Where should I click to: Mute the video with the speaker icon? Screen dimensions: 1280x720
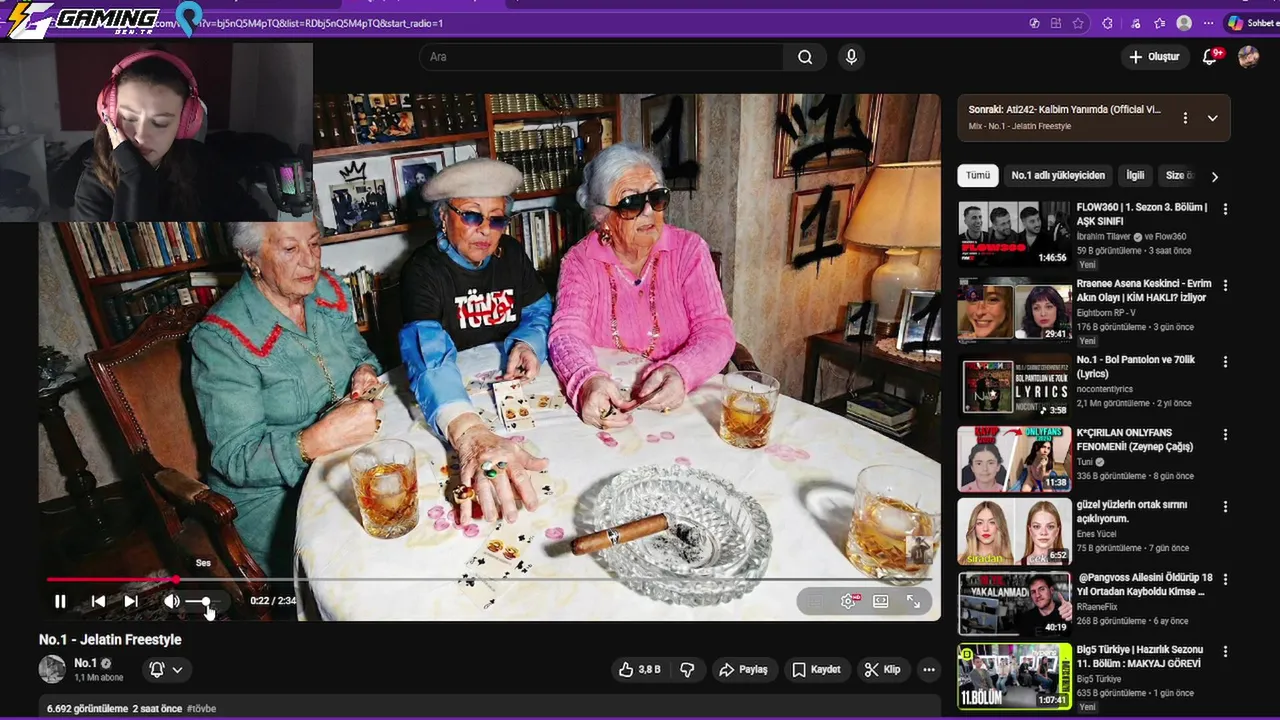coord(172,601)
